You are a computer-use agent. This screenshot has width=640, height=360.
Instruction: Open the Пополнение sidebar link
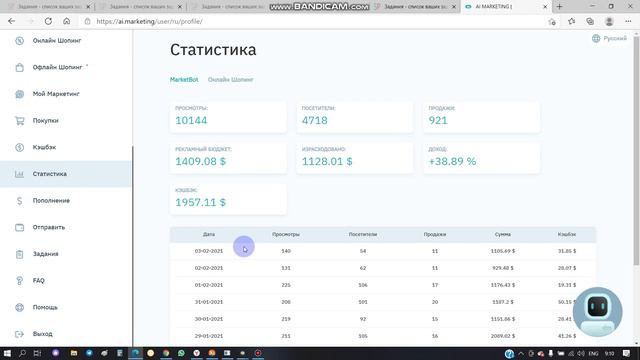[51, 200]
